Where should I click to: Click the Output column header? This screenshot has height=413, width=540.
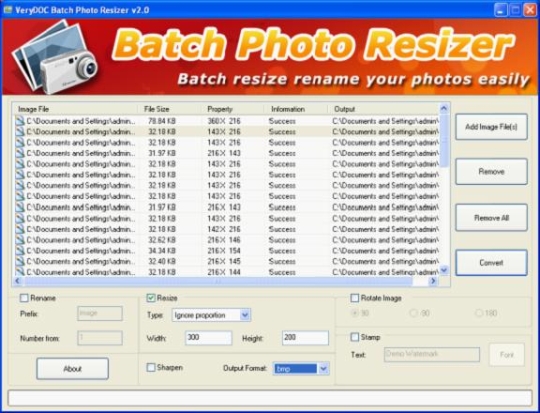tap(384, 109)
